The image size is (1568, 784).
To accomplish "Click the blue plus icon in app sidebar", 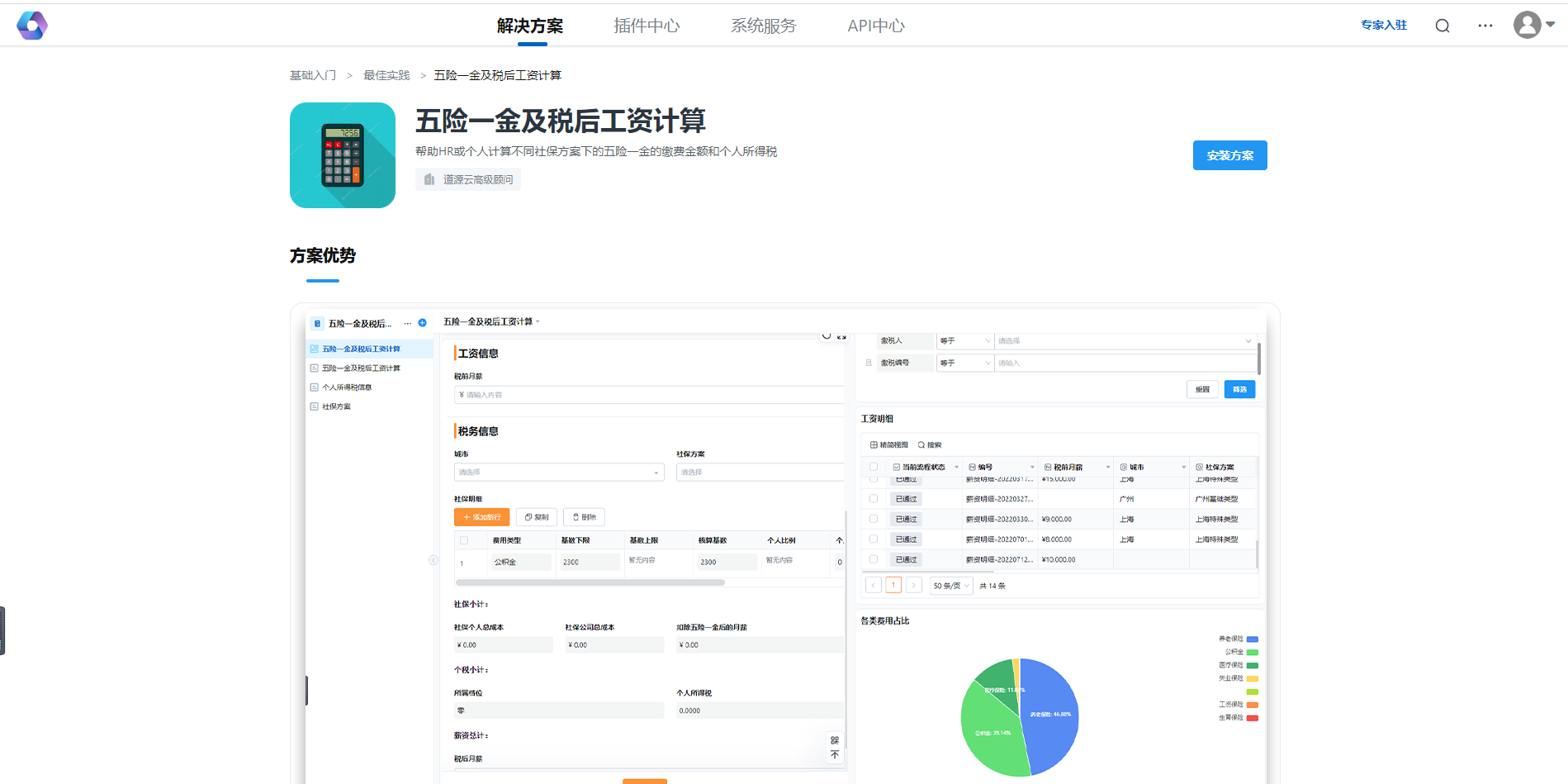I will [x=423, y=322].
